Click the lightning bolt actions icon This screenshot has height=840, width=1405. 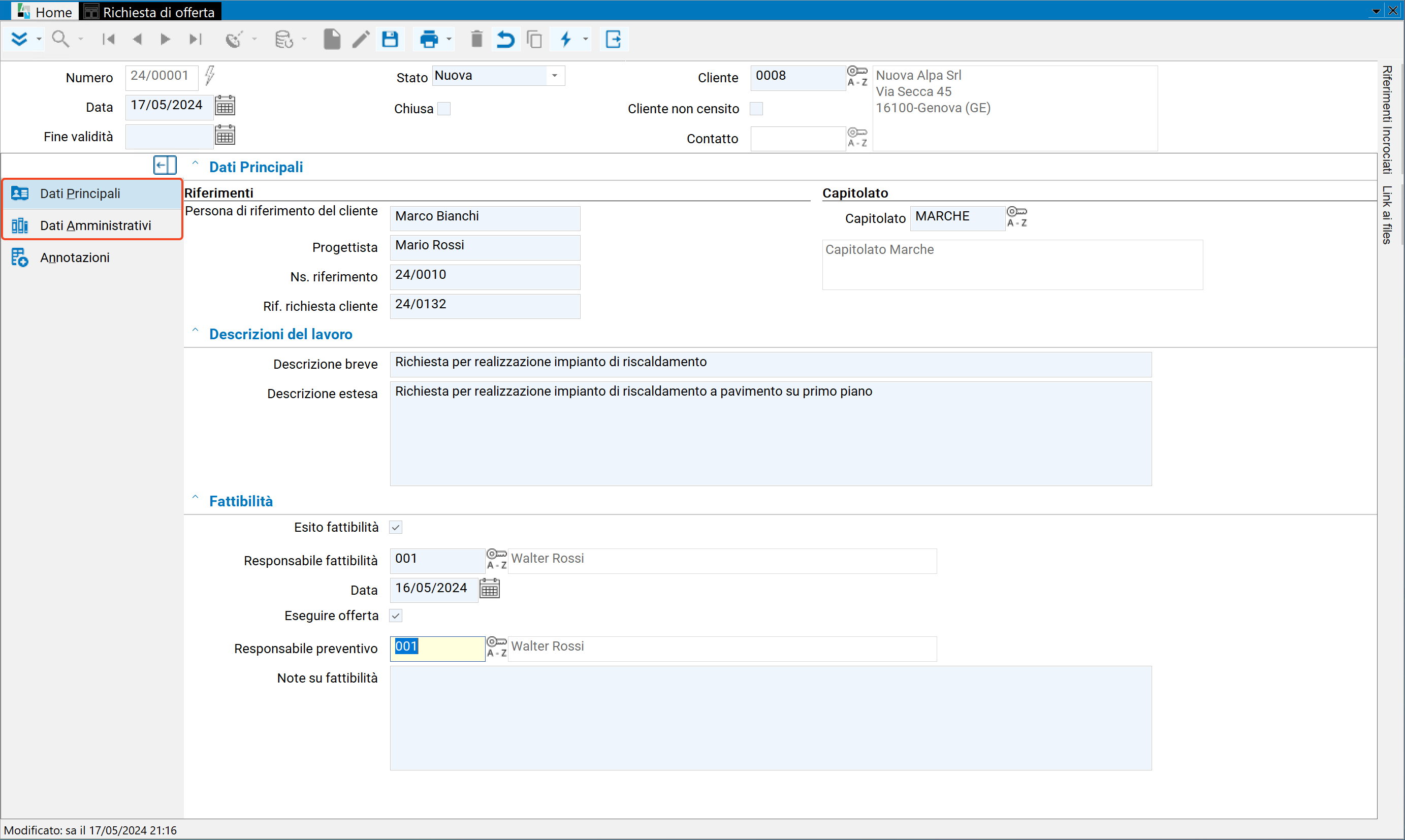point(565,39)
